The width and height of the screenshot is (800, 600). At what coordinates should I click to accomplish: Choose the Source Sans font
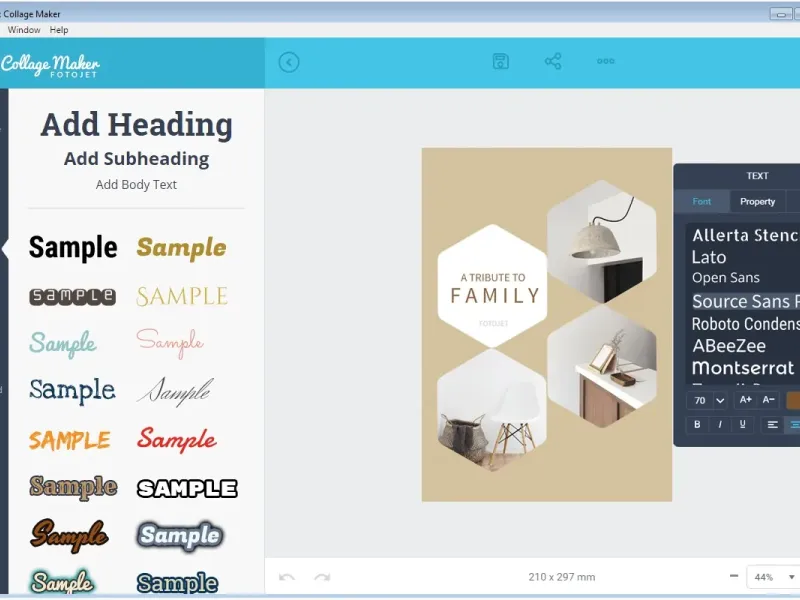click(745, 301)
